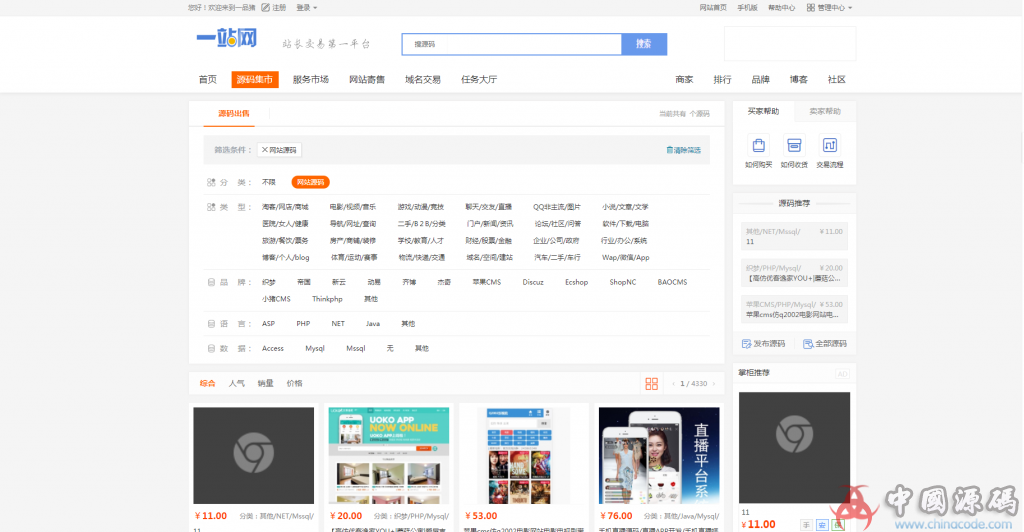Filter type by 游戏/动漫/竞技
This screenshot has height=532, width=1024.
coord(421,207)
